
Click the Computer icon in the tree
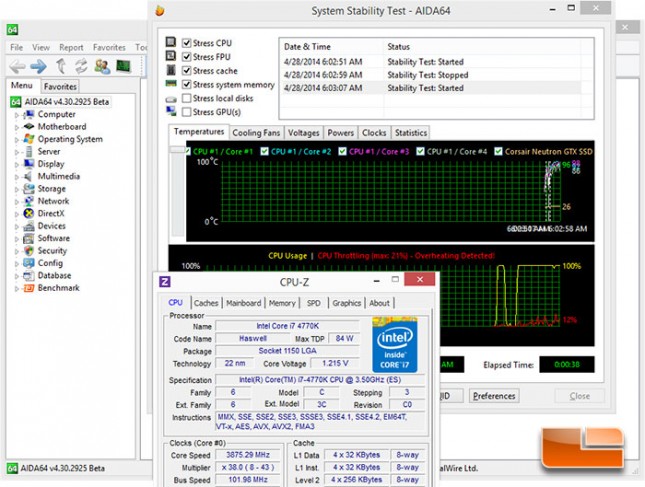(x=28, y=114)
